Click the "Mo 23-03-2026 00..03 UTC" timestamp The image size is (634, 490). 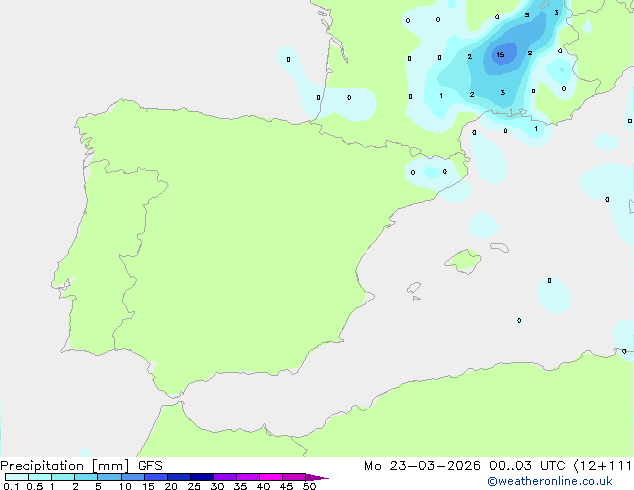(465, 466)
